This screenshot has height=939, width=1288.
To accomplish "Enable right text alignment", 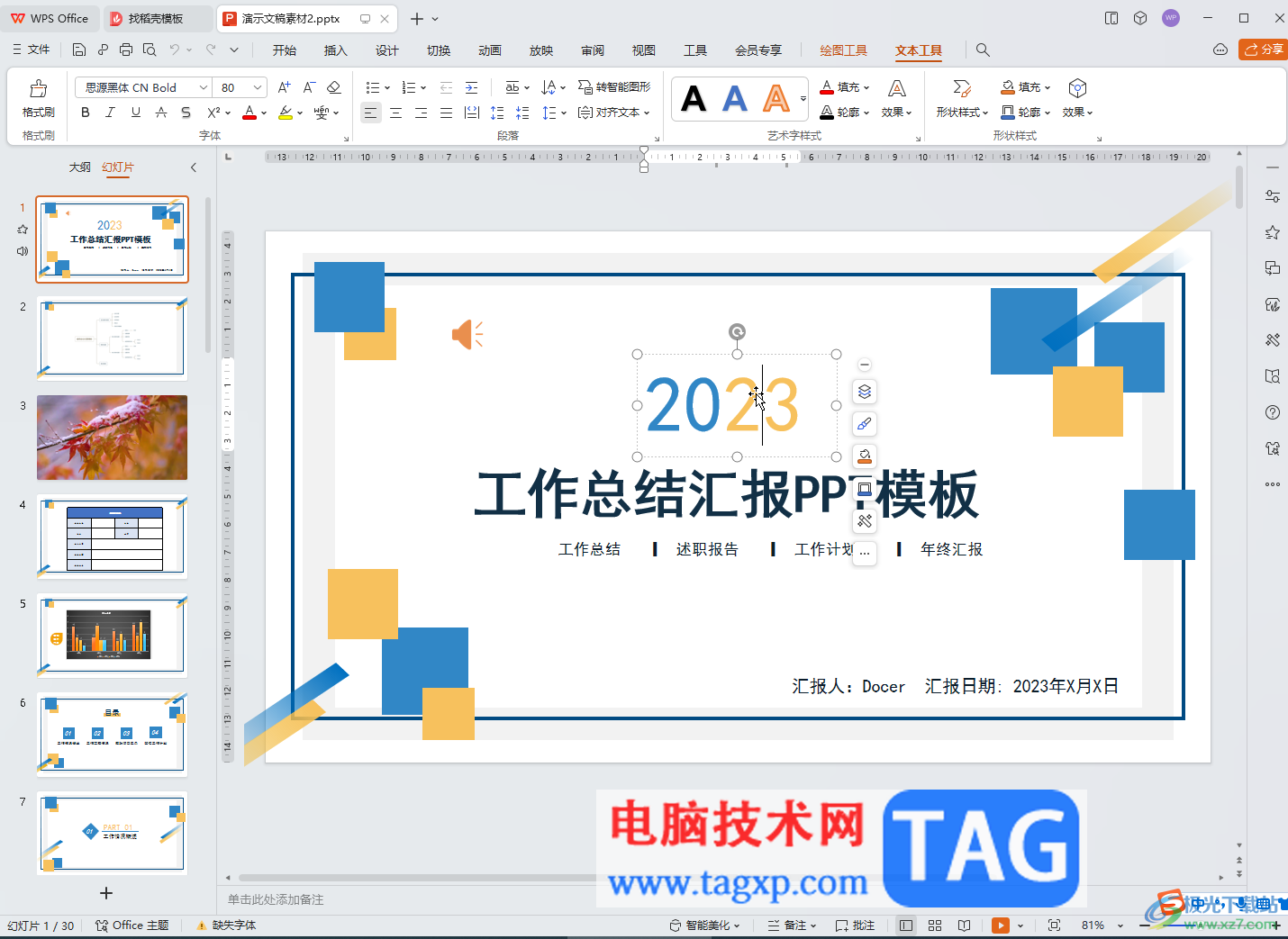I will [421, 113].
